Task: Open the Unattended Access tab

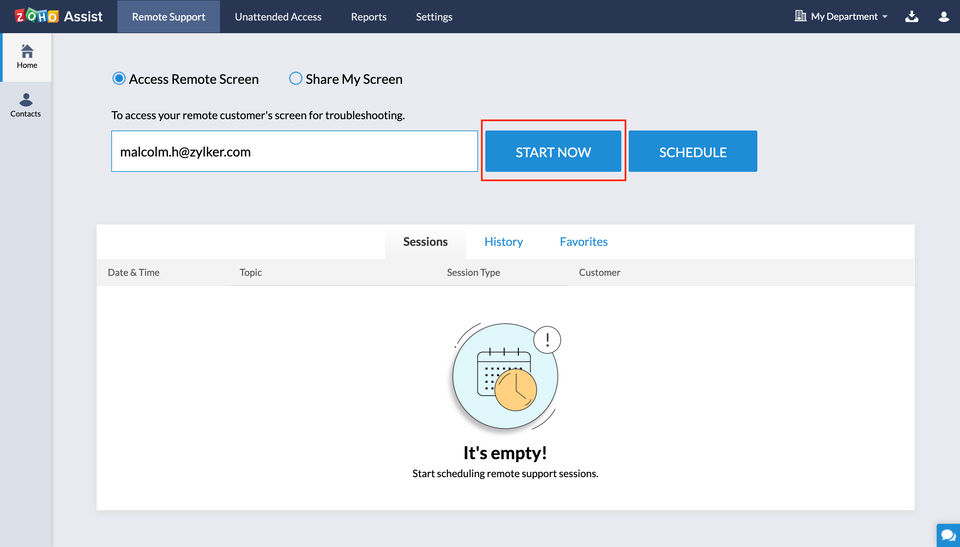Action: tap(278, 17)
